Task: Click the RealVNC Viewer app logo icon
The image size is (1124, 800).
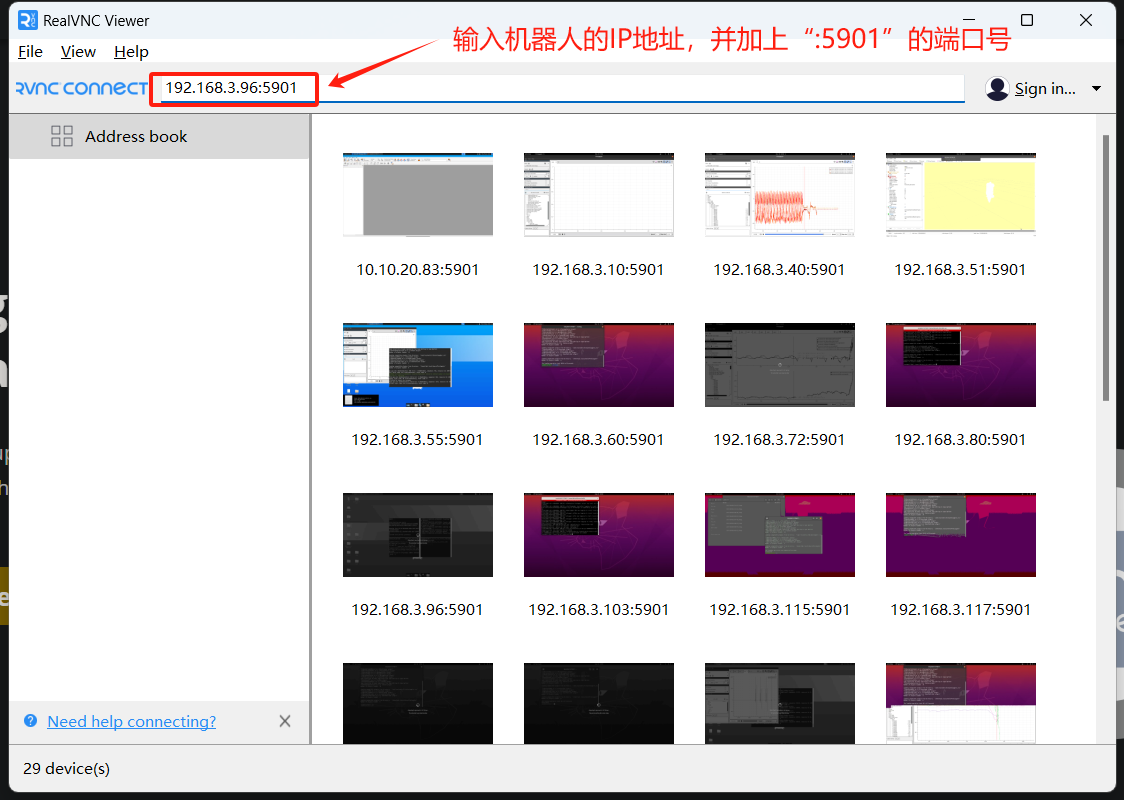Action: [27, 20]
